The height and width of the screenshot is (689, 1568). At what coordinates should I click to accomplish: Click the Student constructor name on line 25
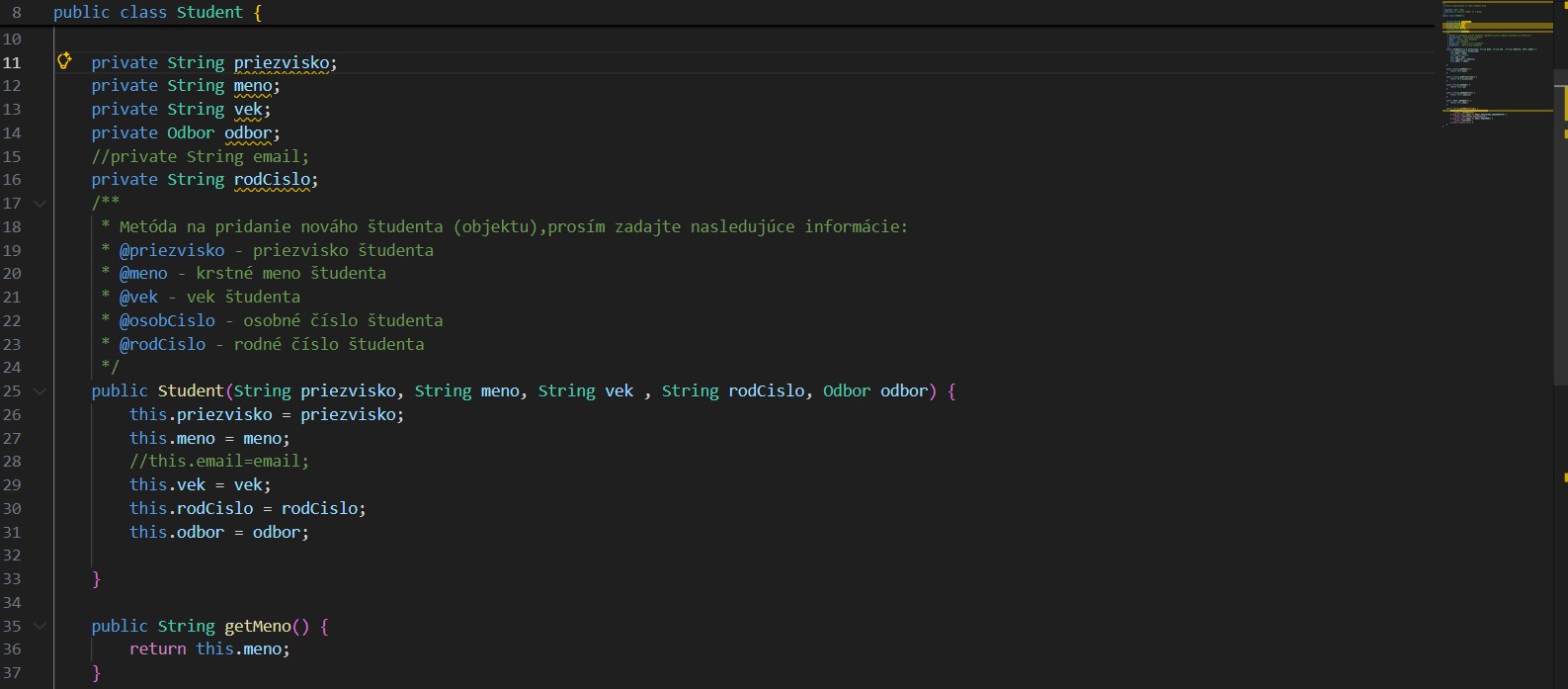tap(191, 391)
